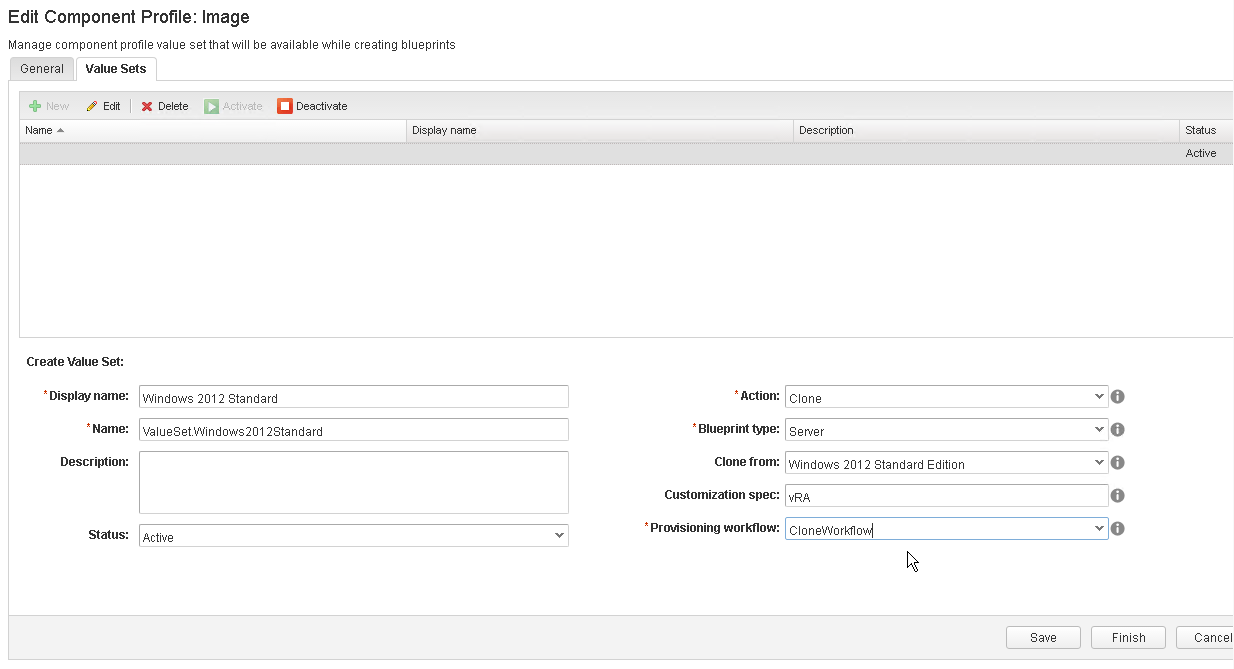1234x669 pixels.
Task: Open the Action dropdown
Action: (946, 397)
